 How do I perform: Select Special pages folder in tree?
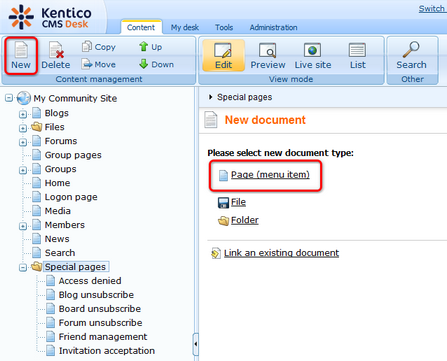[x=75, y=267]
